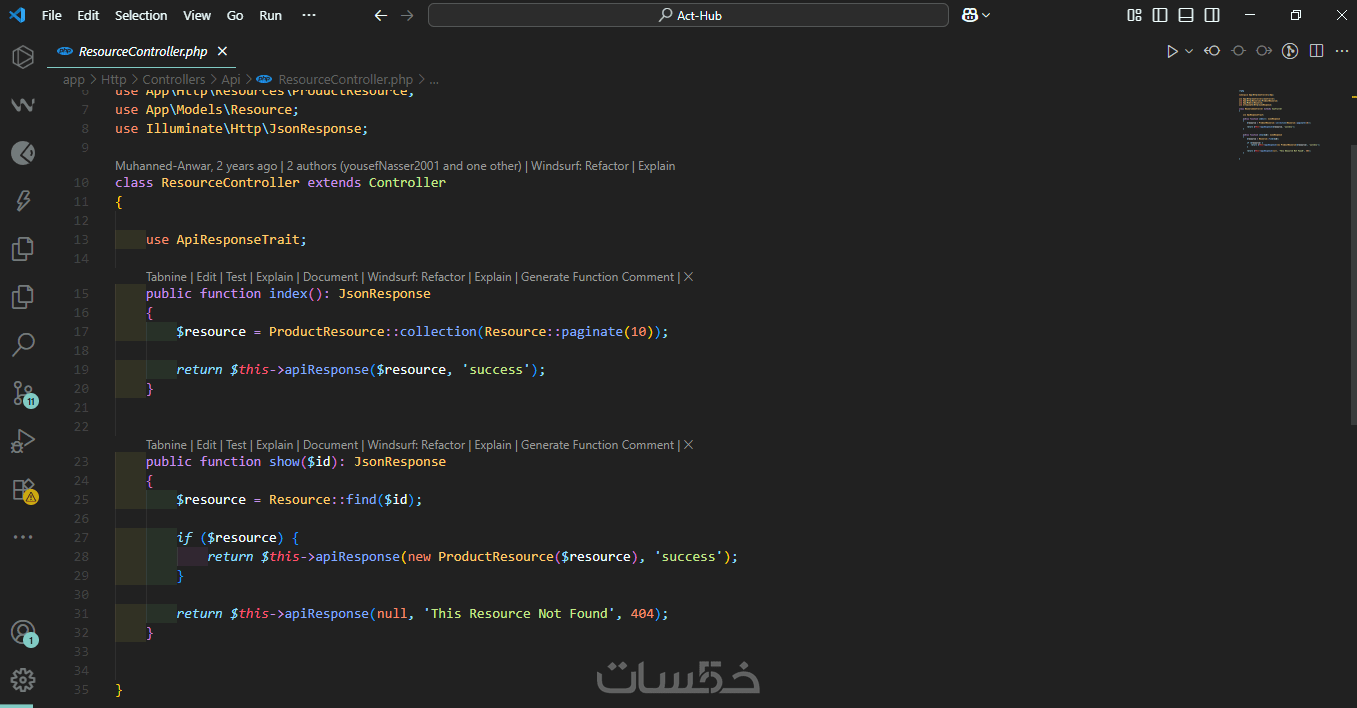Go to previous change arrow-circle icon

click(1212, 51)
